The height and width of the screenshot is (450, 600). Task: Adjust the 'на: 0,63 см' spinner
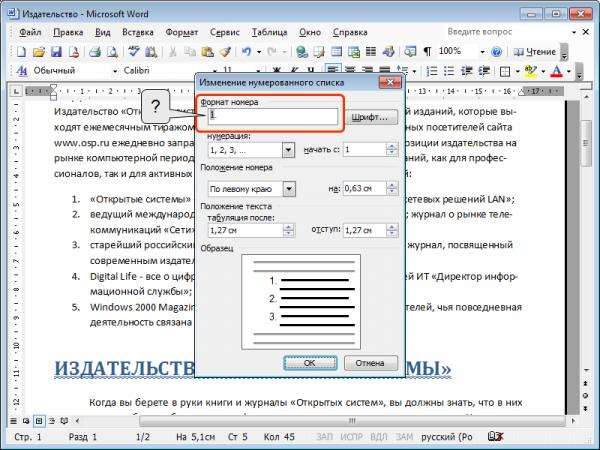coord(392,188)
